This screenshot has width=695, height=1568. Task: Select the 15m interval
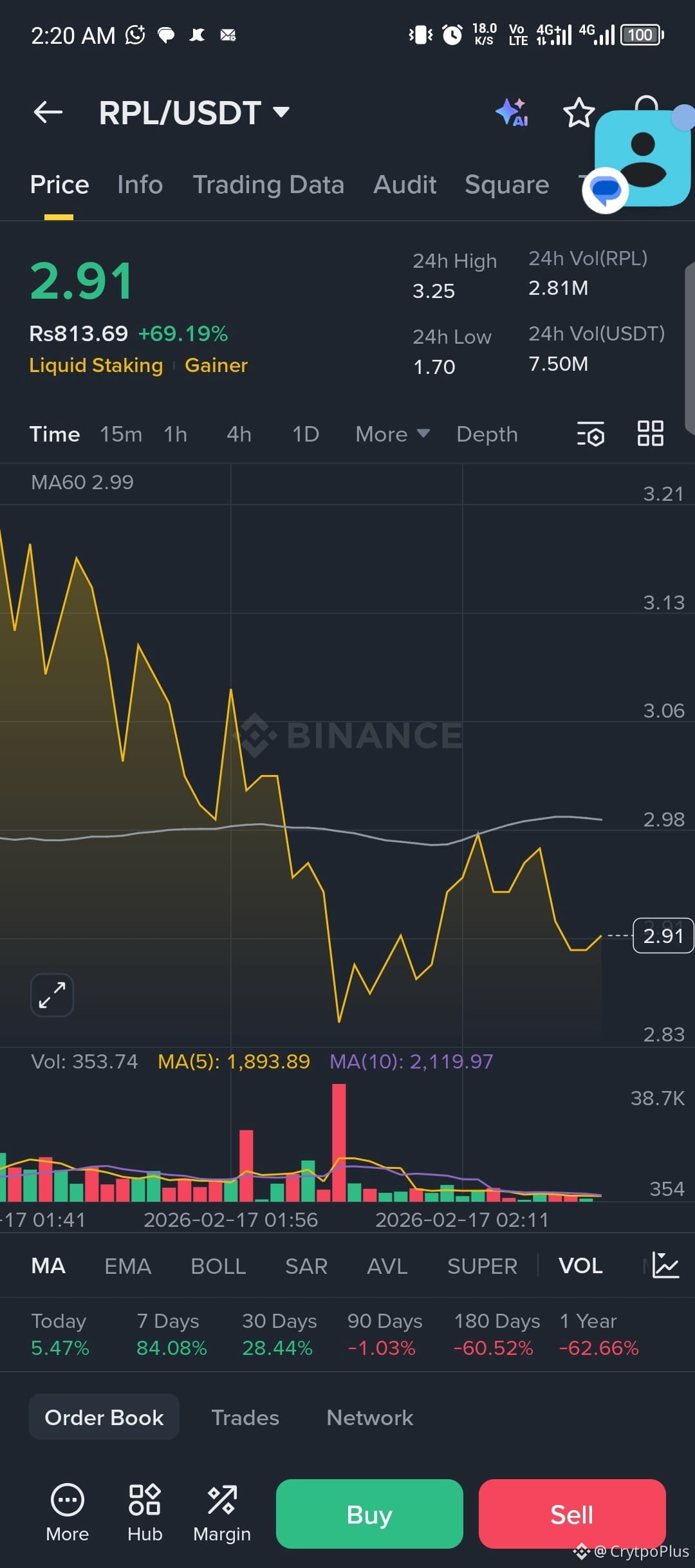pos(121,434)
